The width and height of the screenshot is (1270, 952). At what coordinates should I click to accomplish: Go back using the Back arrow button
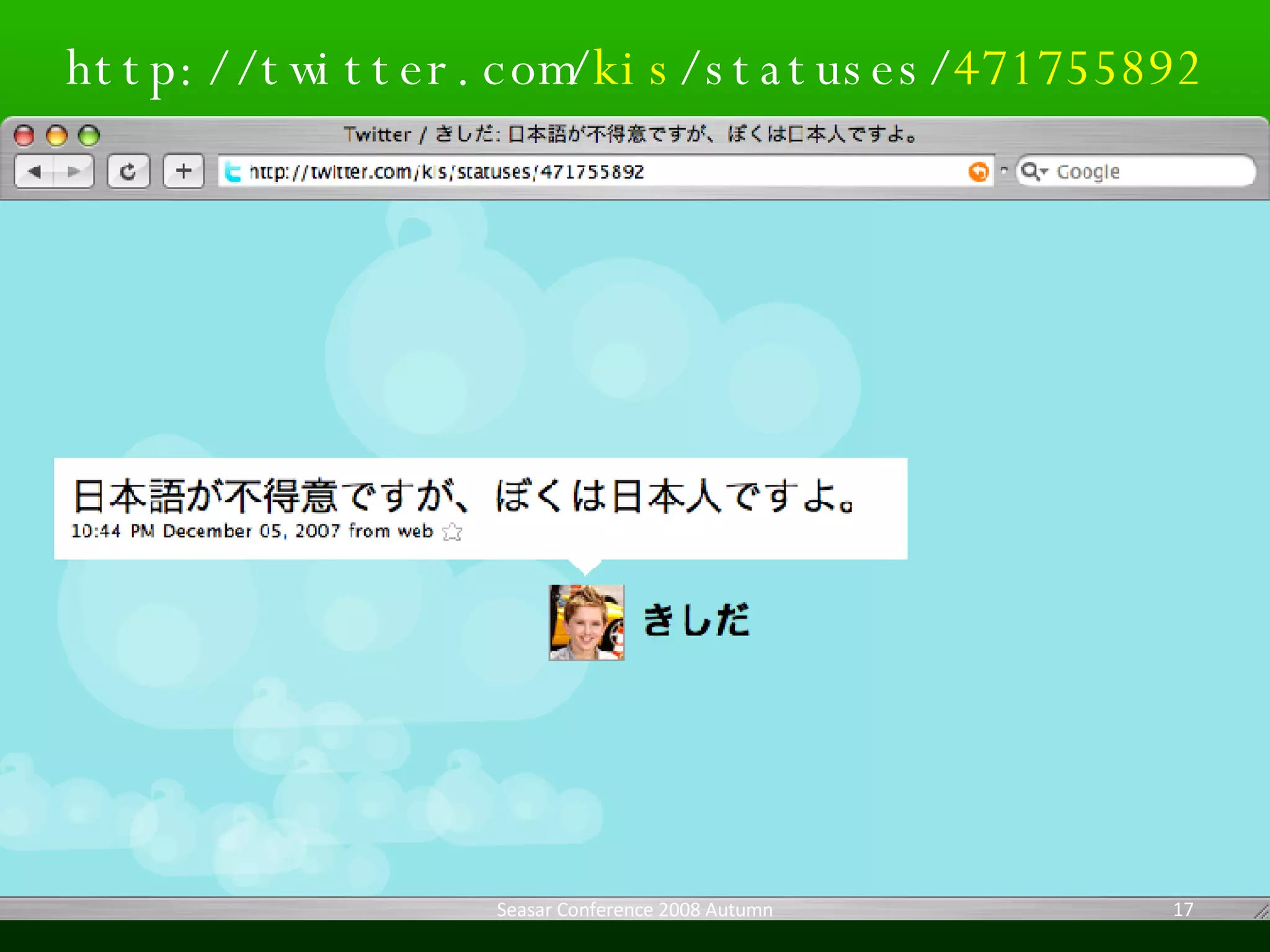point(35,171)
